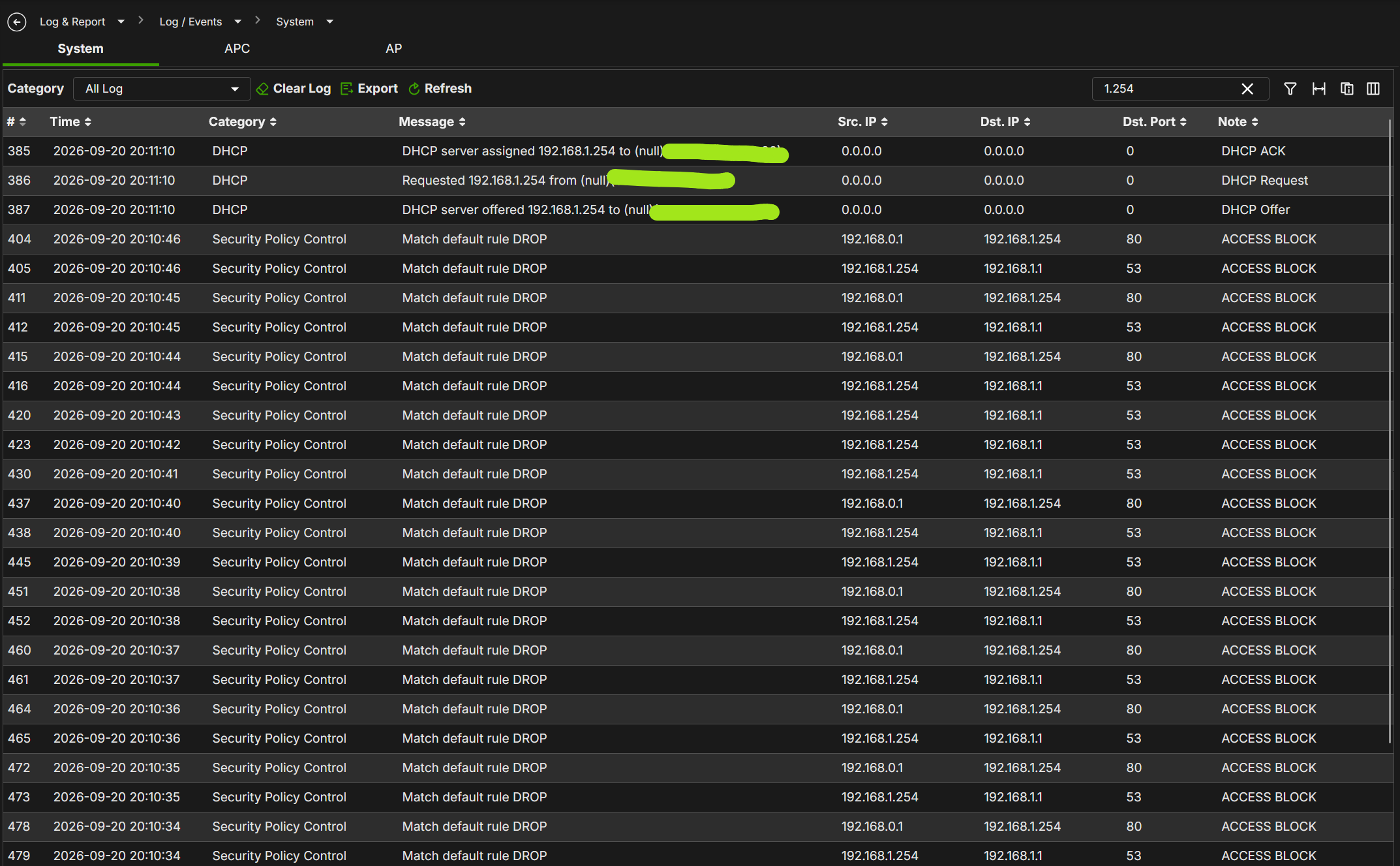Clear the search field with the X
This screenshot has width=1400, height=866.
(x=1247, y=89)
